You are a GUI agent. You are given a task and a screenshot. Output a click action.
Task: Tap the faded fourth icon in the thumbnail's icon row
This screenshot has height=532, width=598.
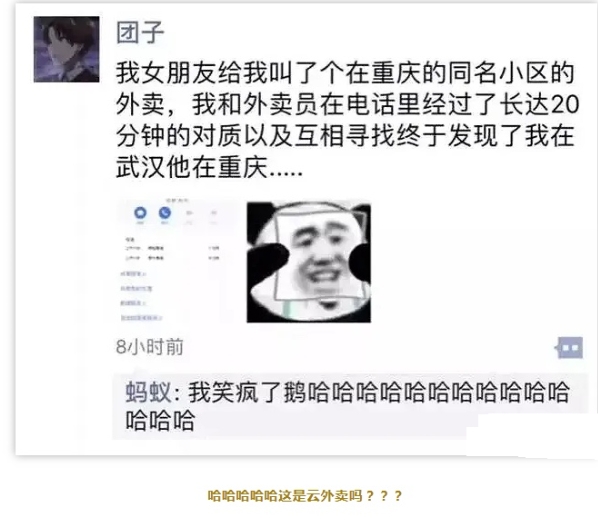tap(214, 213)
